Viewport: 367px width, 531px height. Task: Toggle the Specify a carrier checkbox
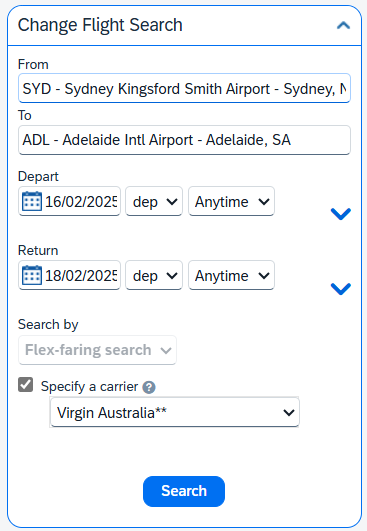click(25, 385)
